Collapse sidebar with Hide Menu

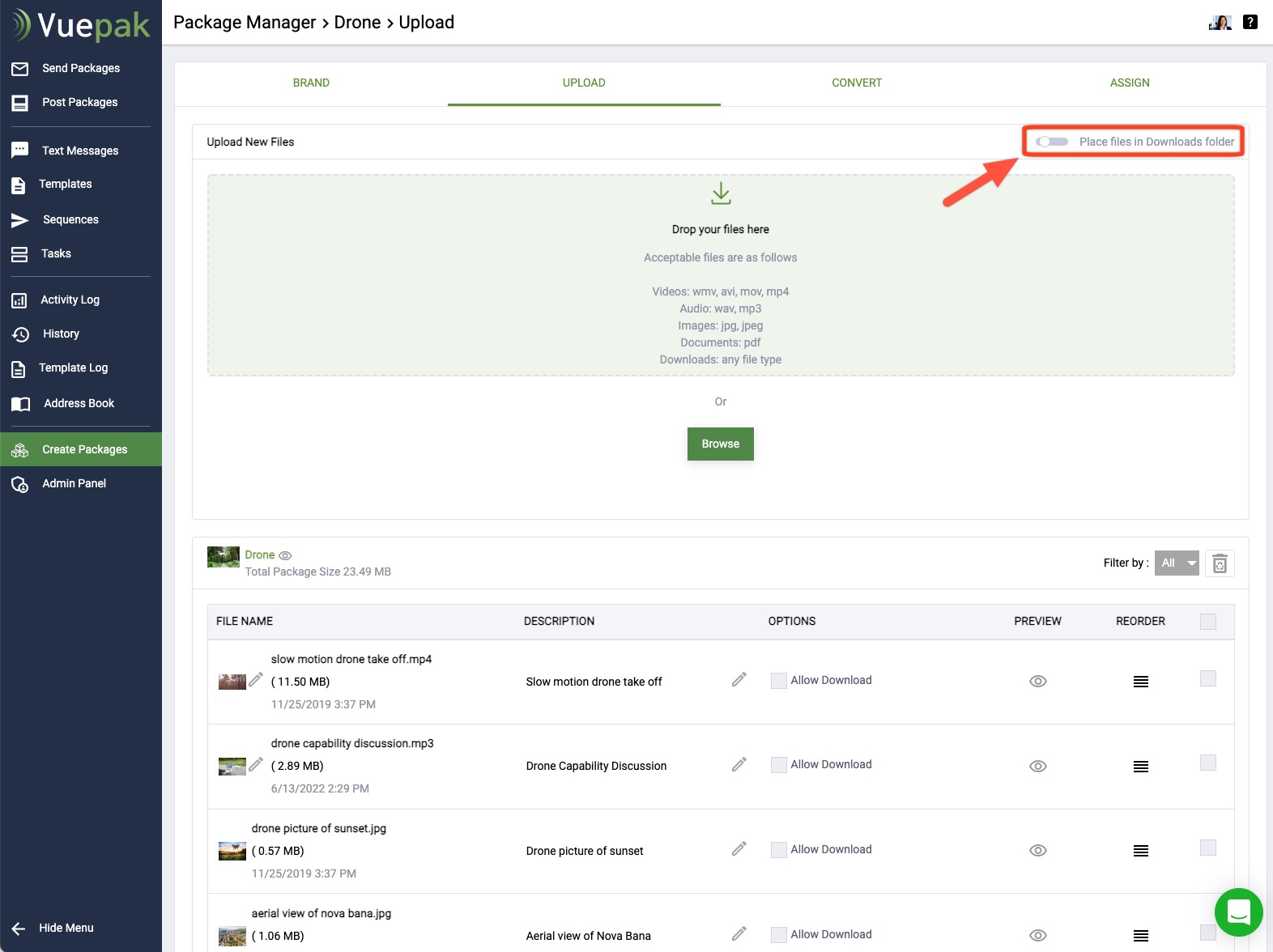[x=65, y=928]
